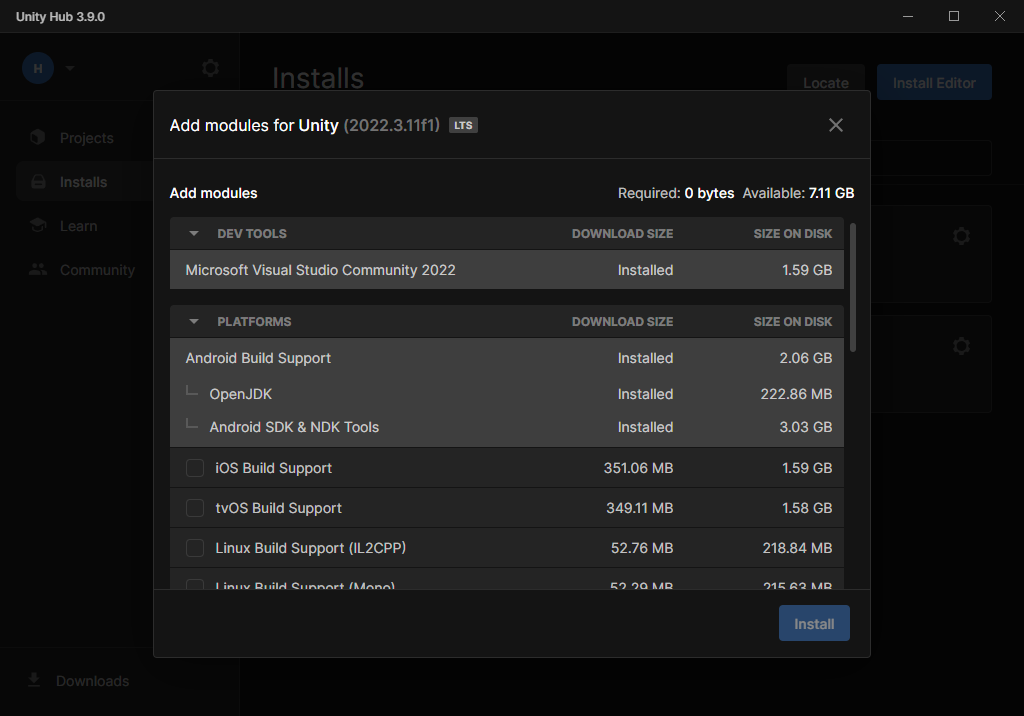Click the Community people icon
1024x716 pixels.
point(38,269)
